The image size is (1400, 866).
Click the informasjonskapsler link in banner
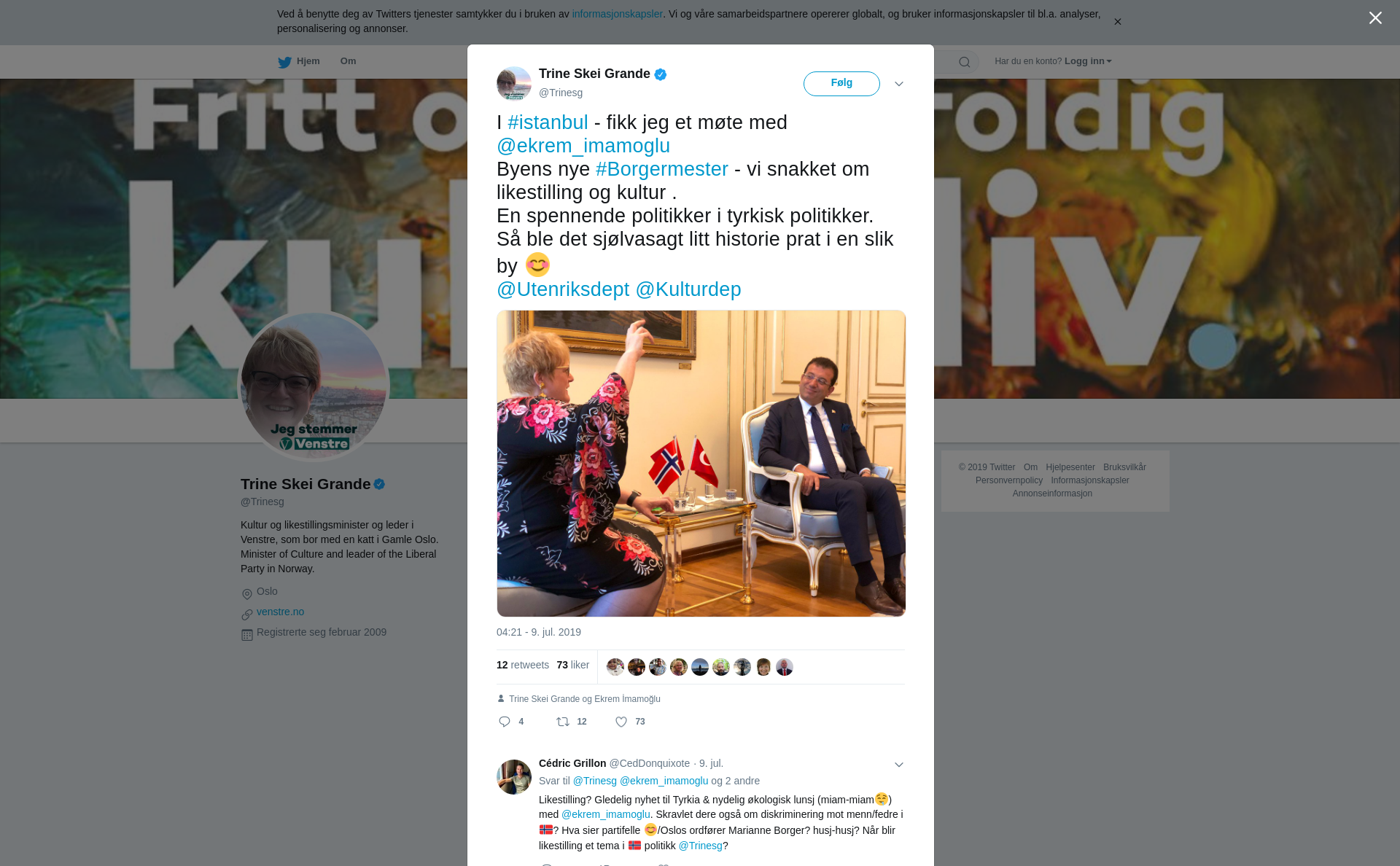pos(617,14)
